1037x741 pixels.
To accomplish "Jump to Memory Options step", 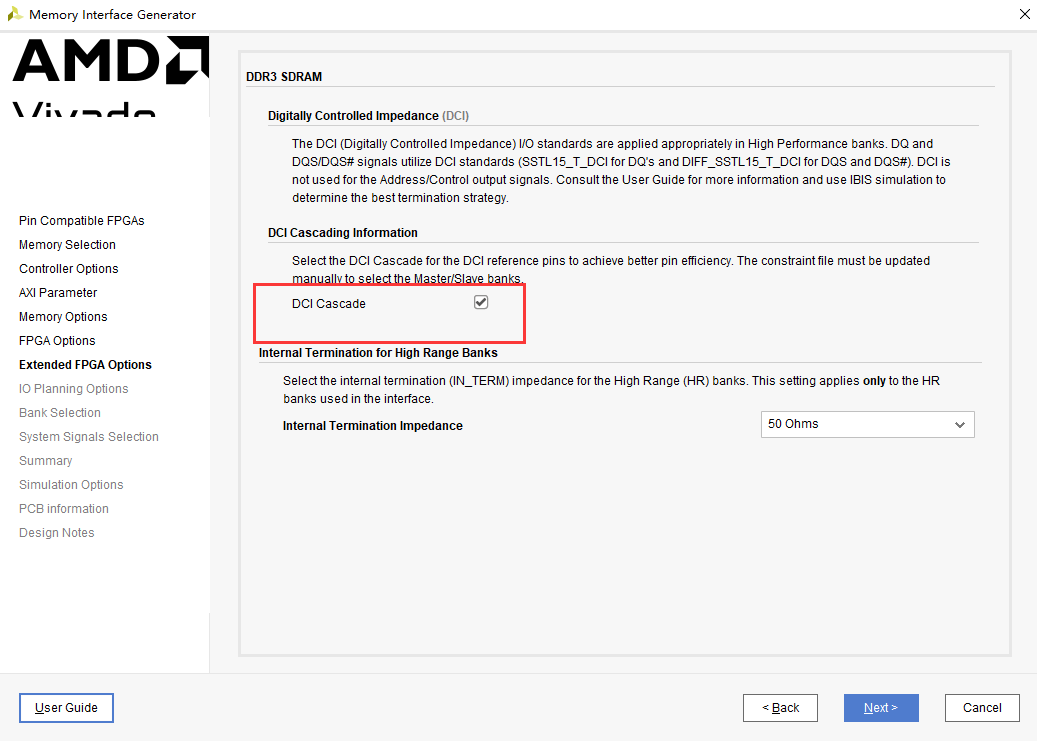I will [63, 316].
